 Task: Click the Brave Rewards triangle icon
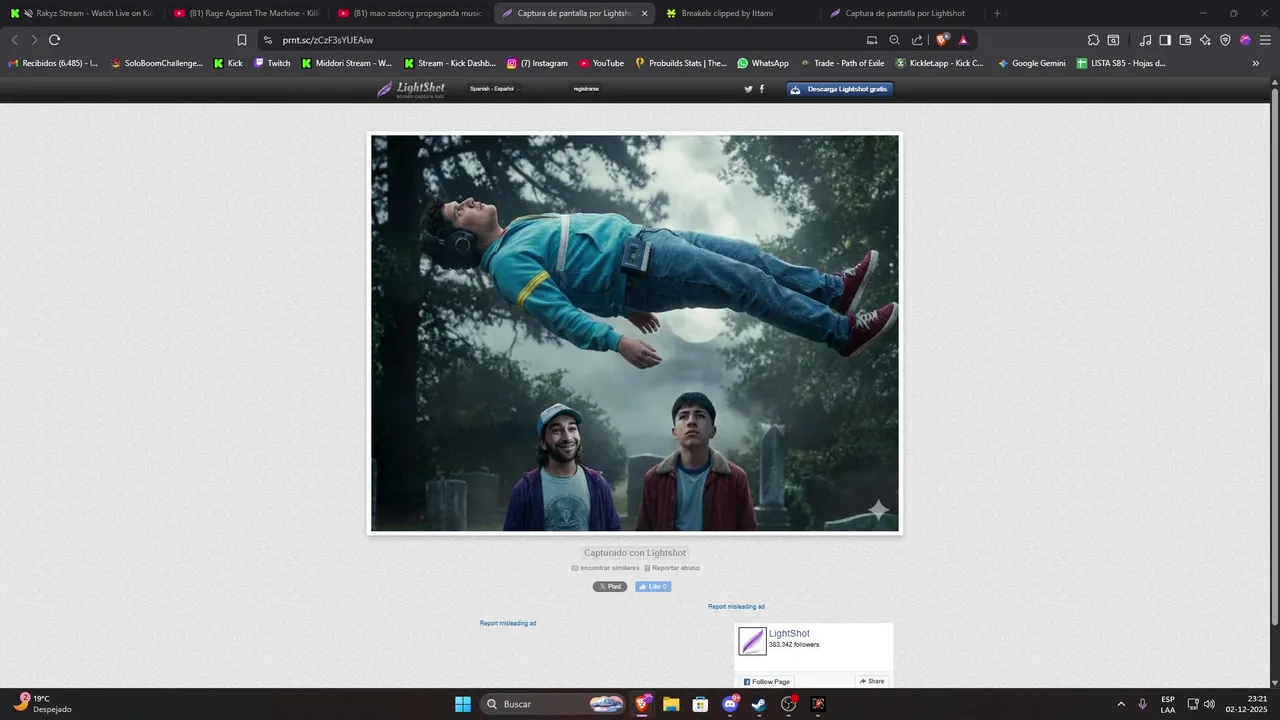click(963, 40)
